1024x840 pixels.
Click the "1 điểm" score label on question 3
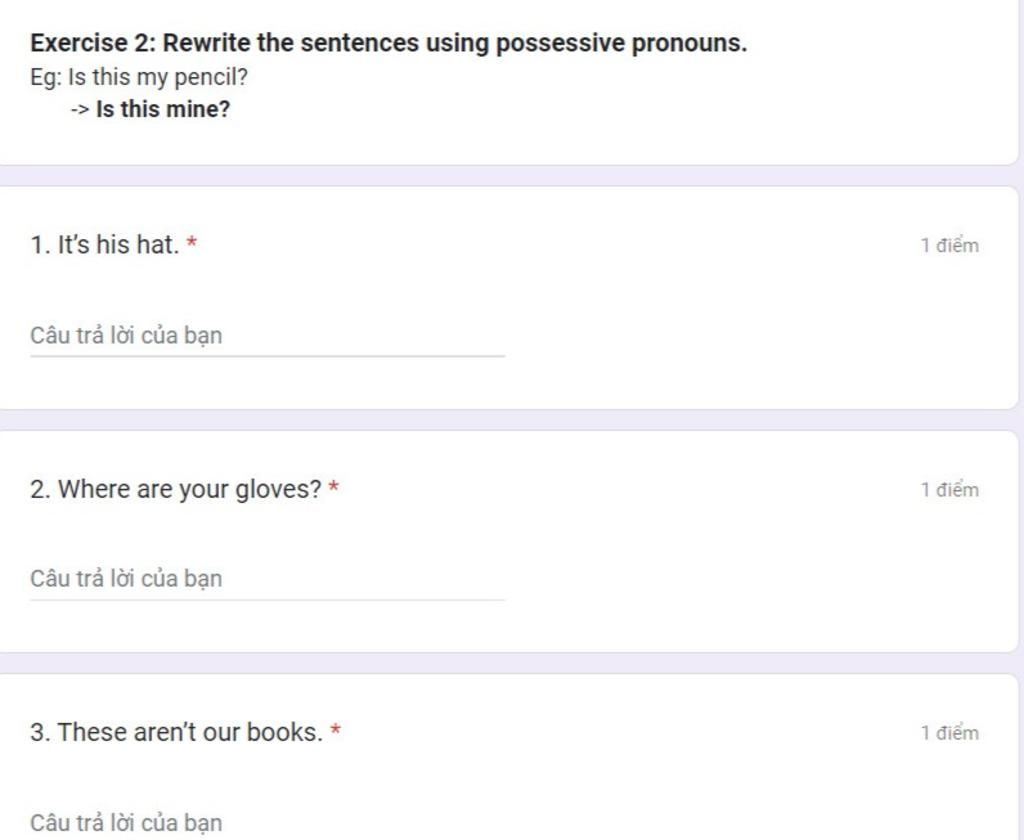click(949, 733)
